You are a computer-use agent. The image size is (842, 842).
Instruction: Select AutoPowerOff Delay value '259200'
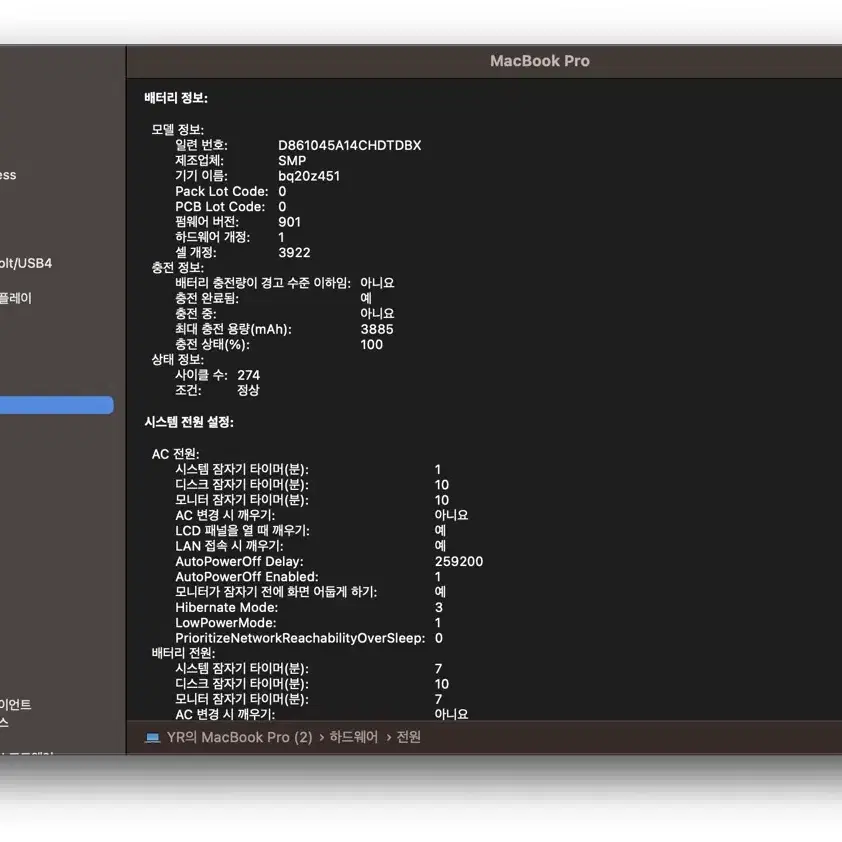459,562
